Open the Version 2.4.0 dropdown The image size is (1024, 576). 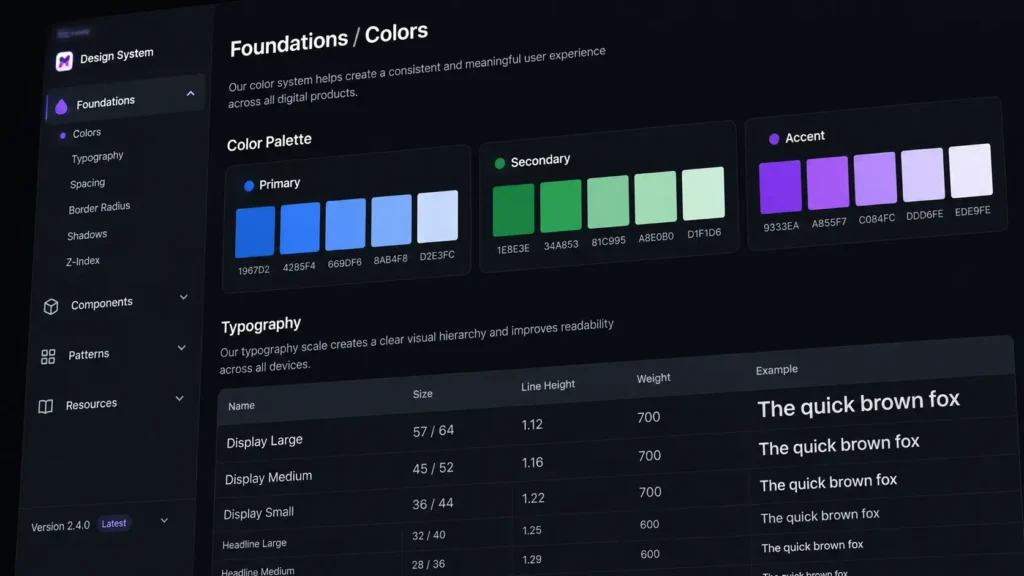click(165, 520)
